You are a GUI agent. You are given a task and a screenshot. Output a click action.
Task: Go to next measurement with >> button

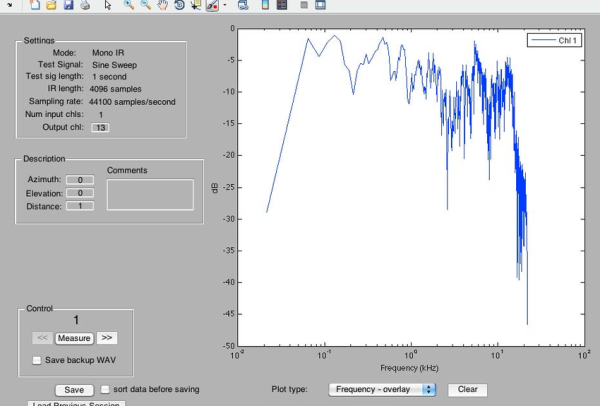pos(107,338)
